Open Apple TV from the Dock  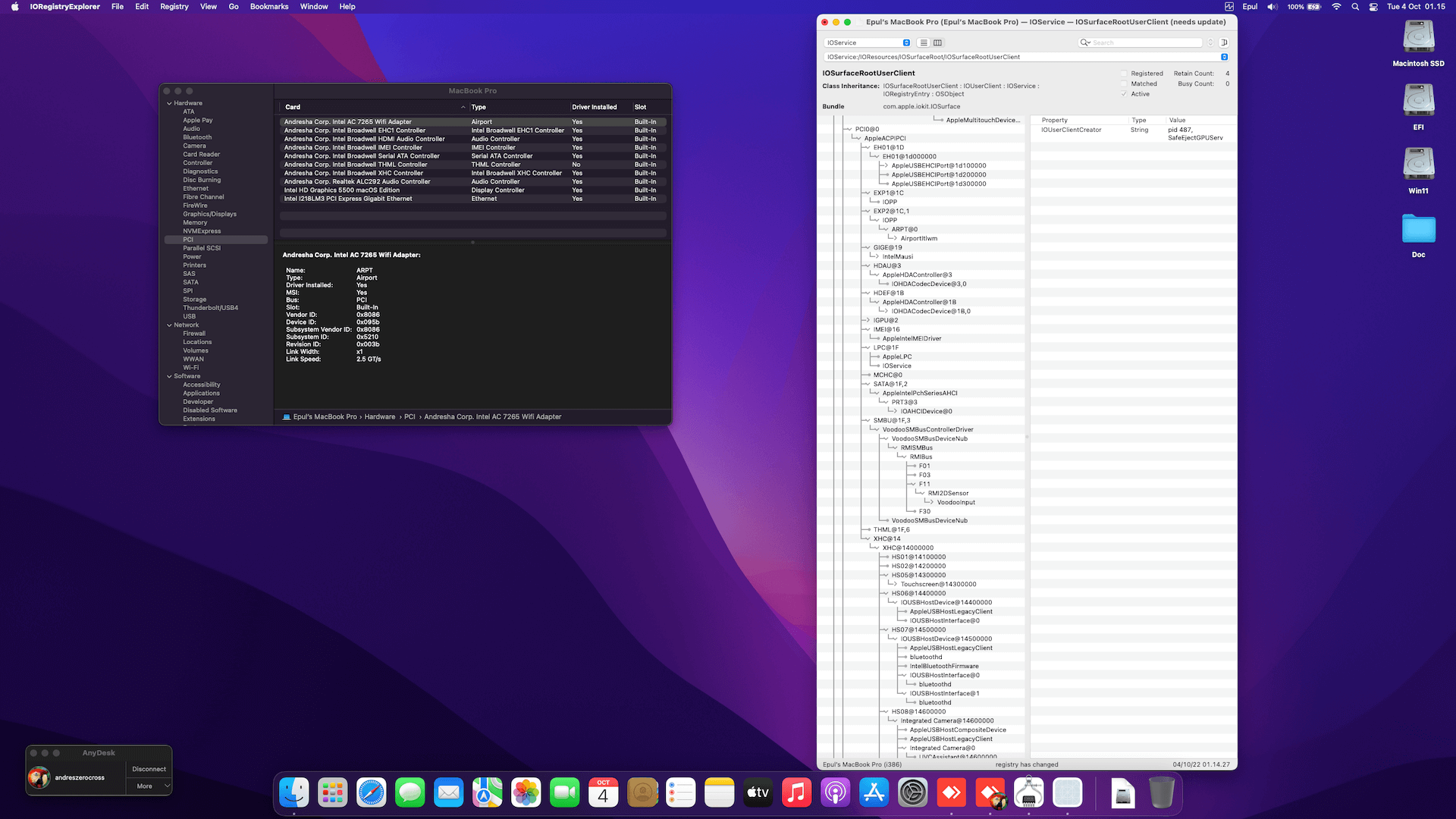758,793
